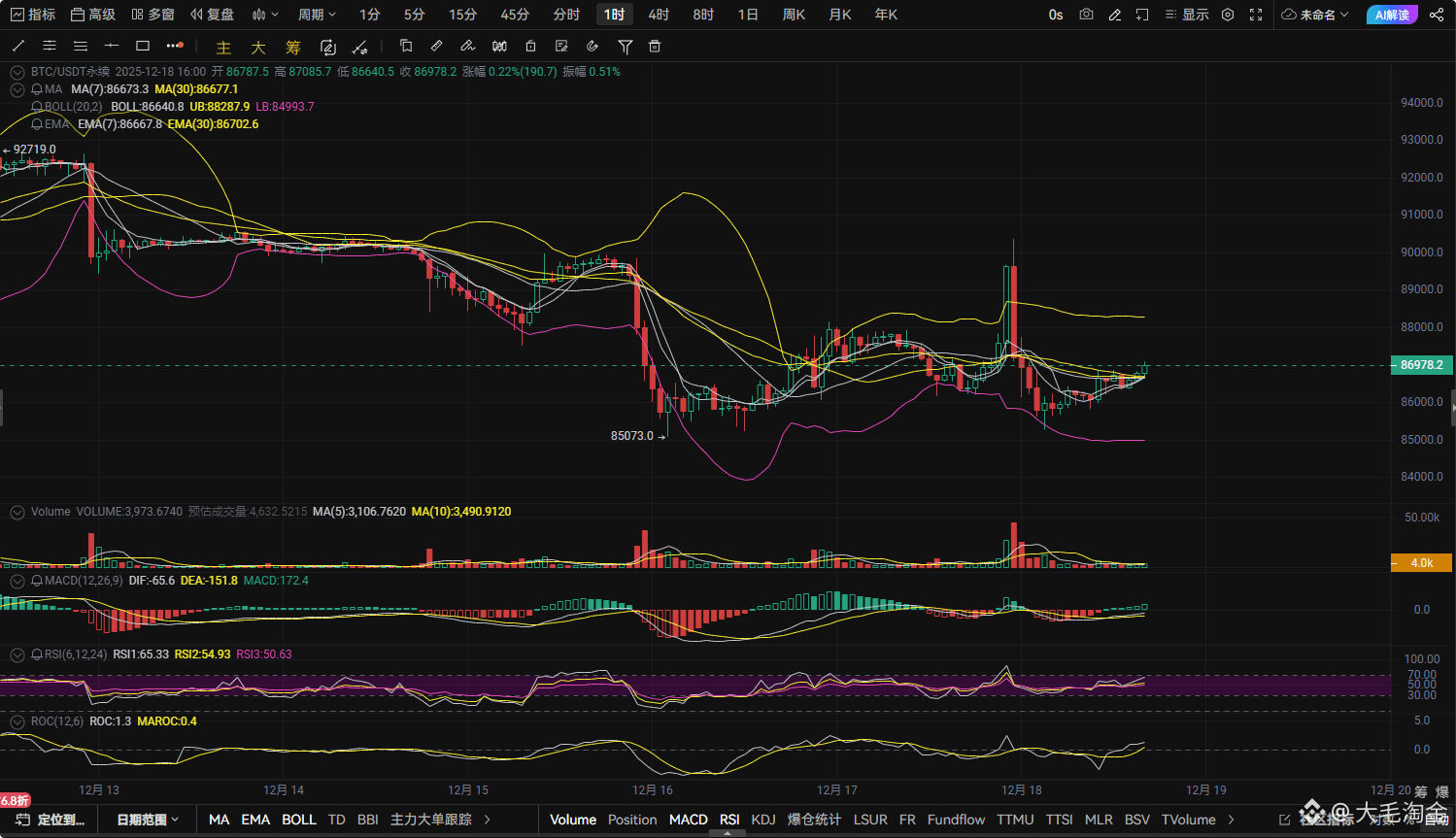The image size is (1456, 838).
Task: Click the 复盘 replay button
Action: pos(213,15)
